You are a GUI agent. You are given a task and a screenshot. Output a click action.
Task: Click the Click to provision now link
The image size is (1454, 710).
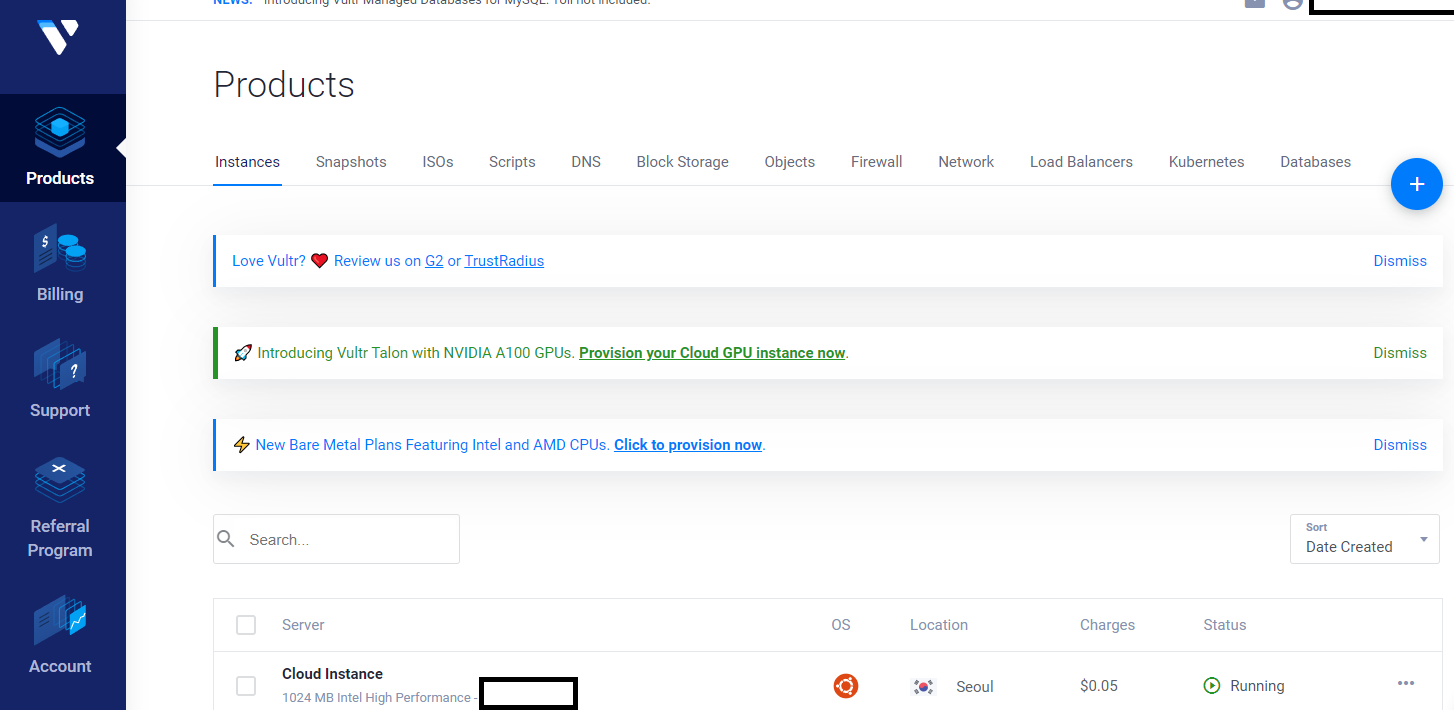[688, 445]
